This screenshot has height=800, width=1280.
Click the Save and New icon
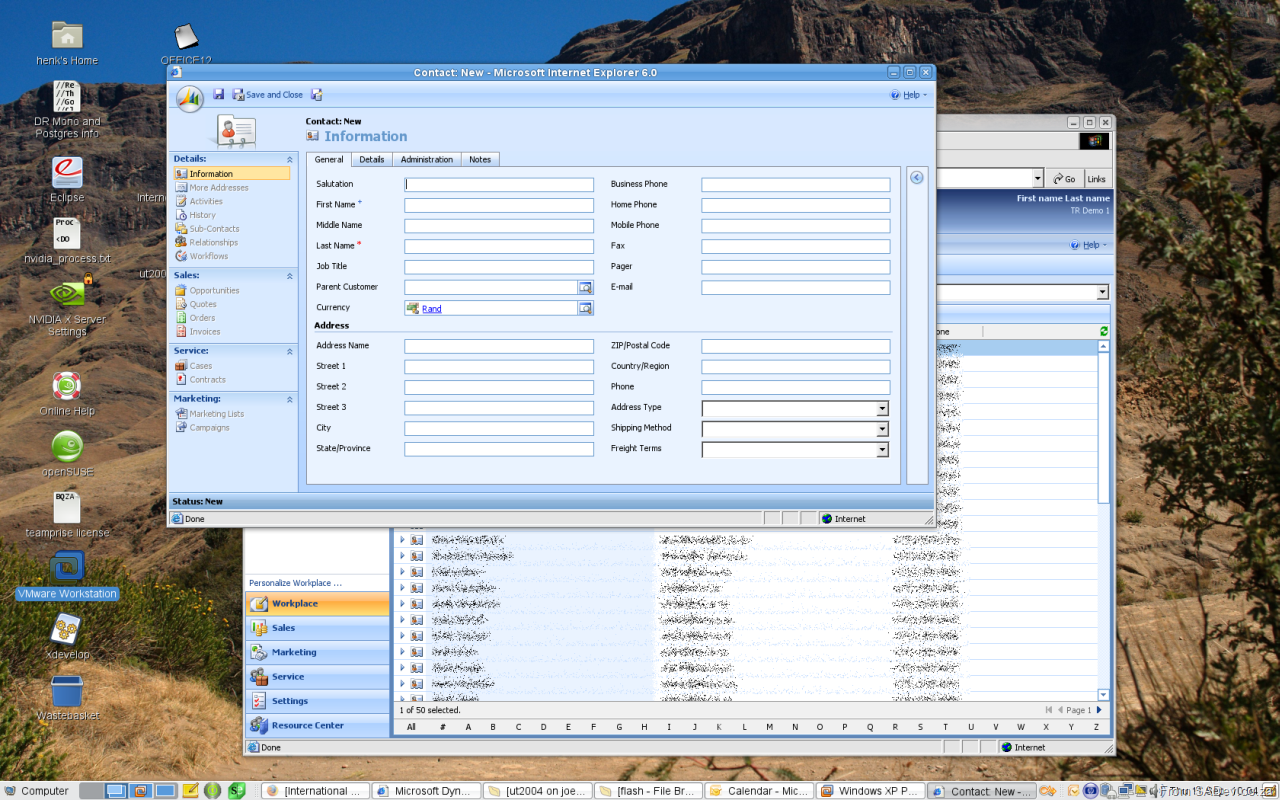click(x=317, y=95)
